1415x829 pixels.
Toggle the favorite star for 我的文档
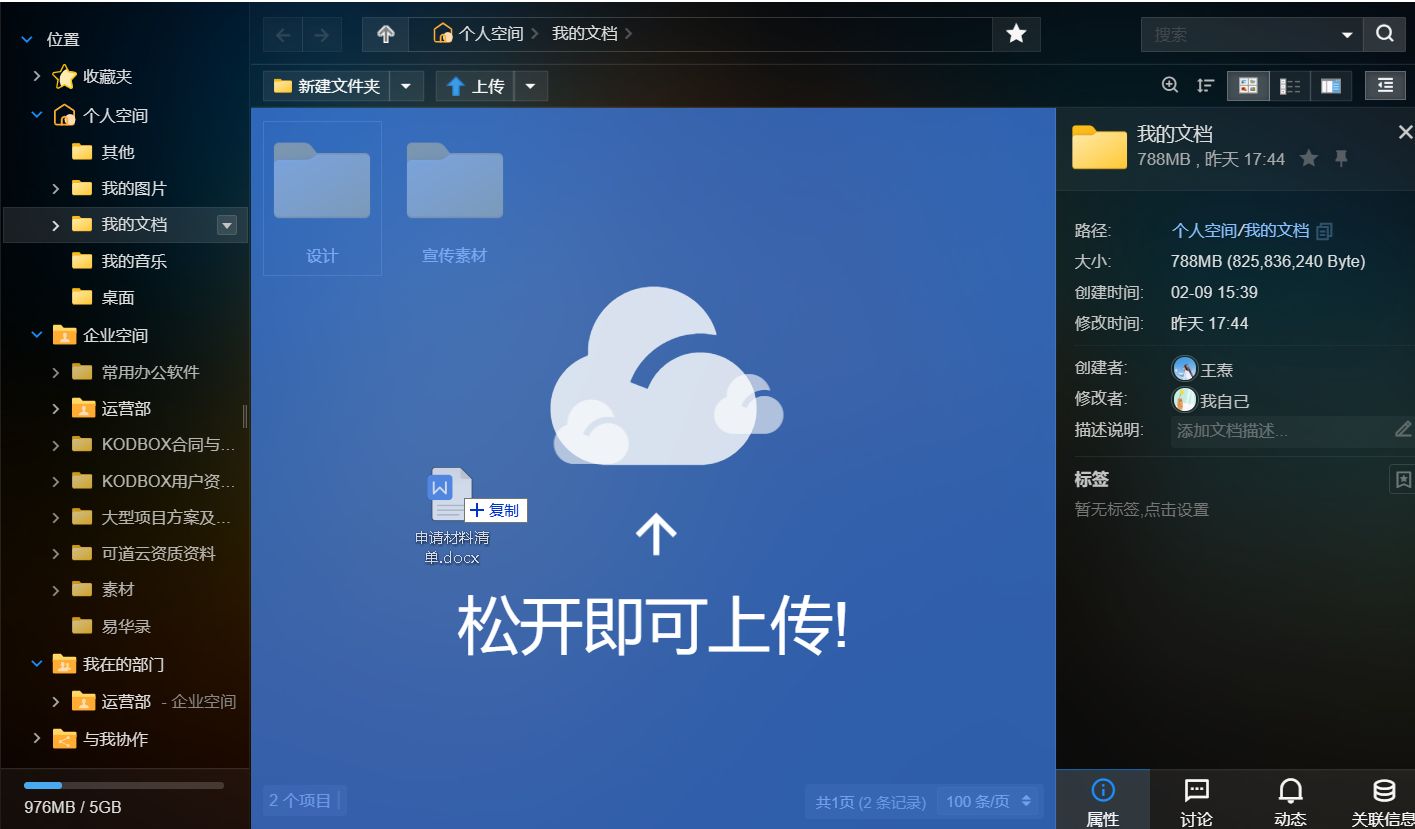pos(1309,158)
